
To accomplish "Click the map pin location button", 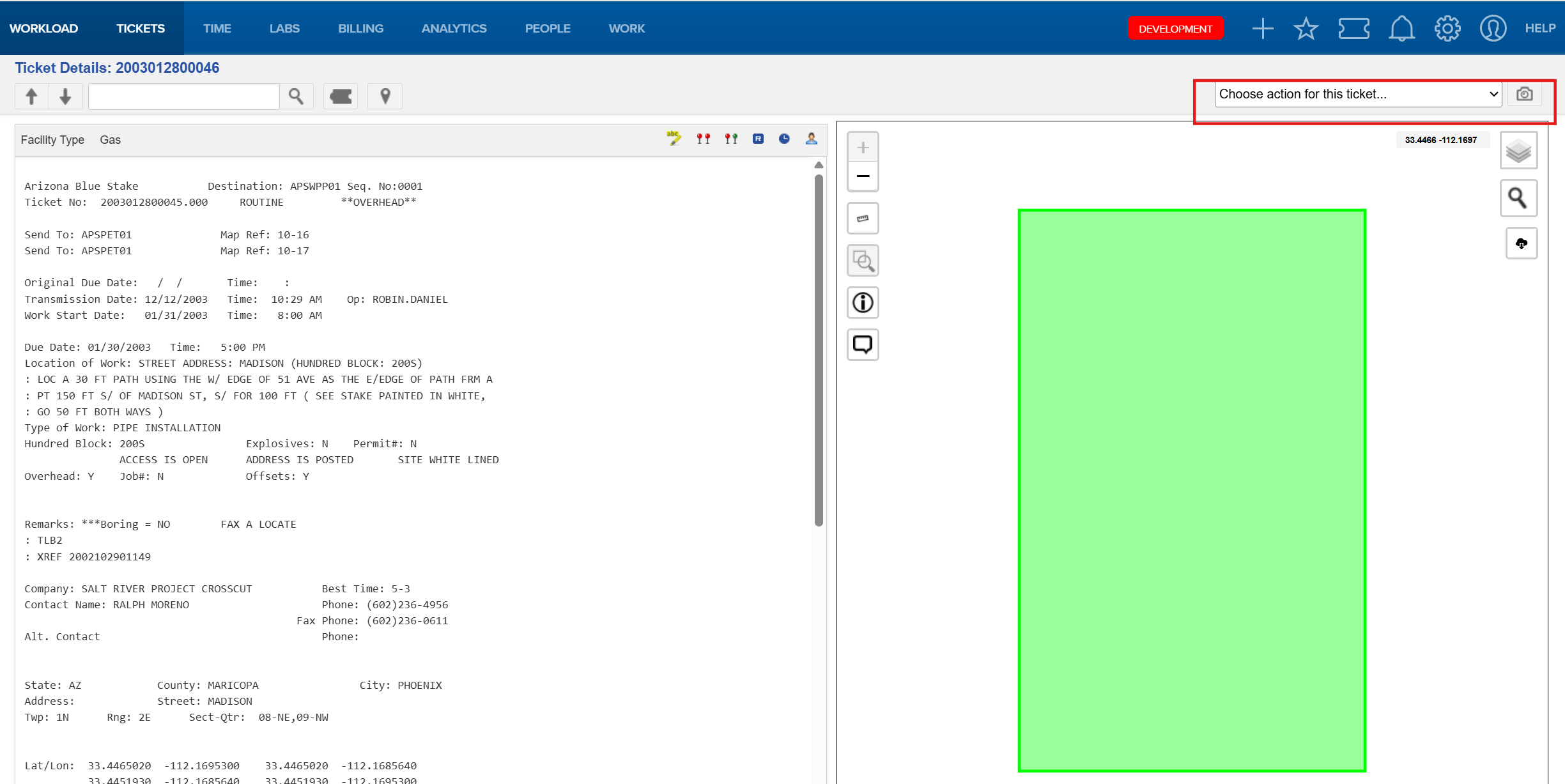I will click(385, 96).
